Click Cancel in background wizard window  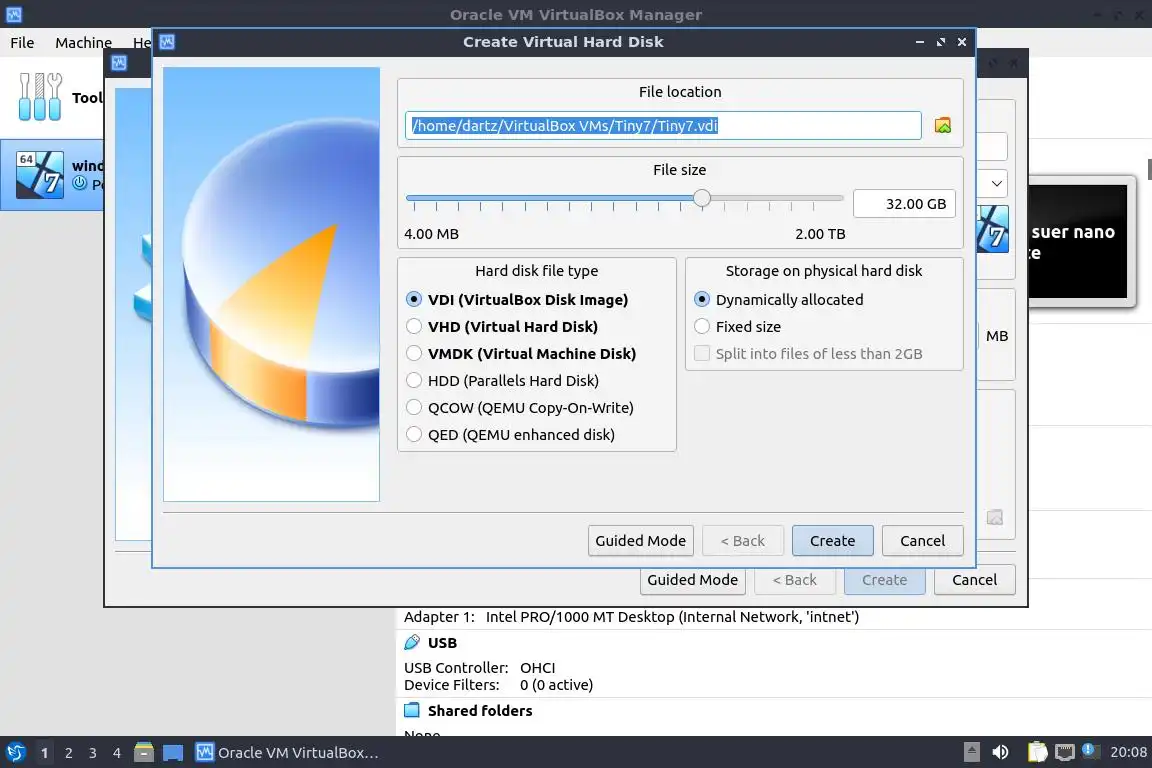click(x=974, y=580)
